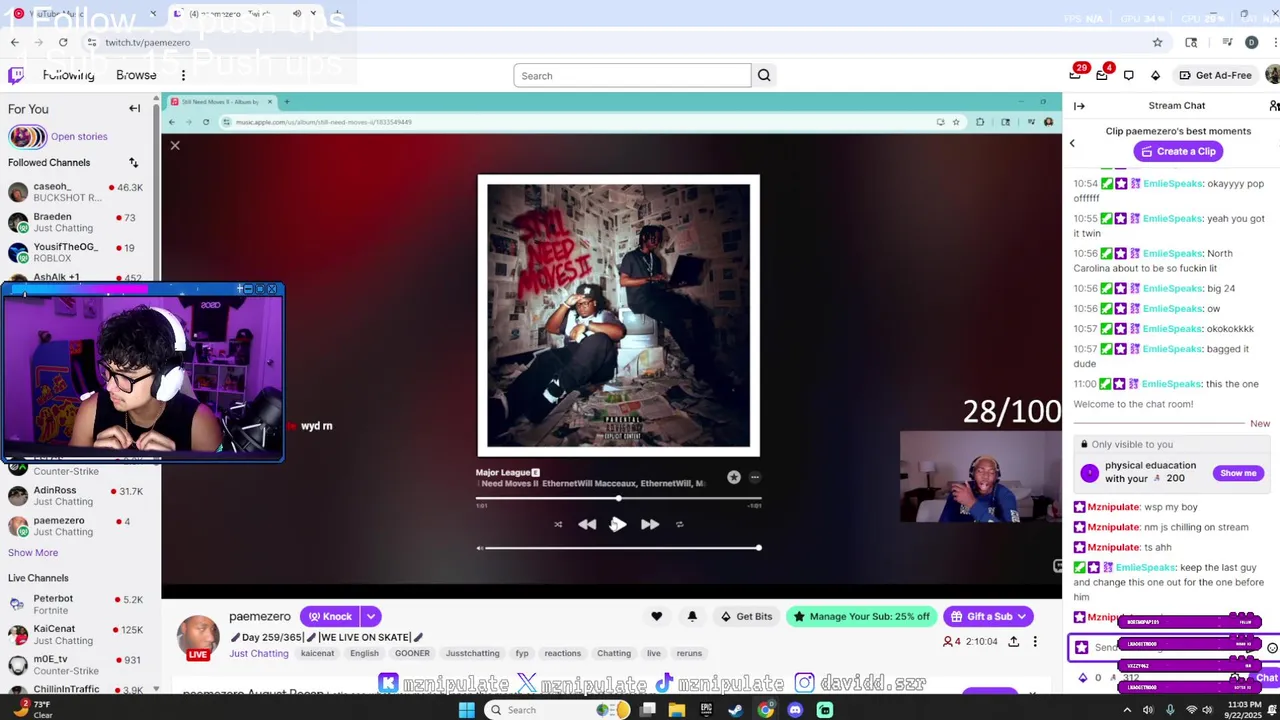Click the search magnifier button
The width and height of the screenshot is (1280, 720).
coord(764,76)
